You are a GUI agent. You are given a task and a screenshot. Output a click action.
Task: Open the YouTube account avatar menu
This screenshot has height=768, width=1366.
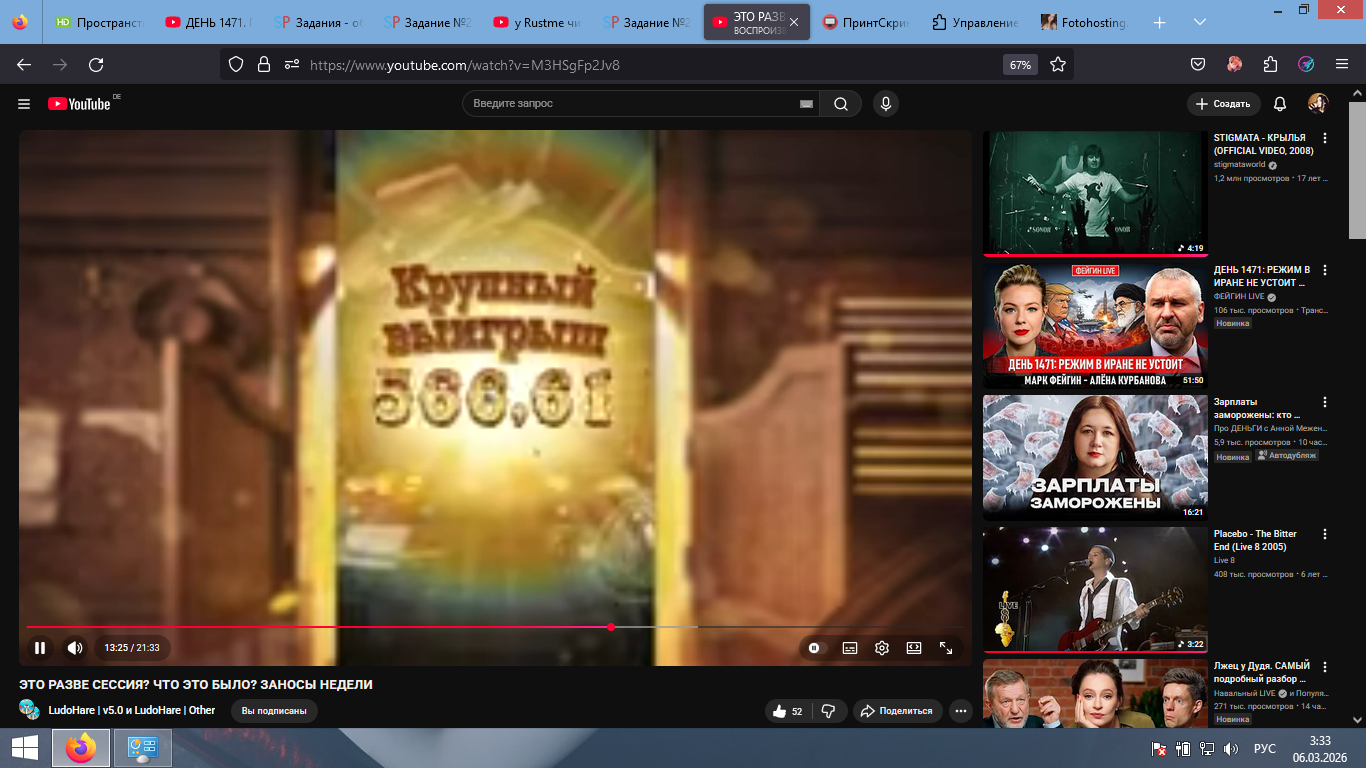[x=1318, y=104]
